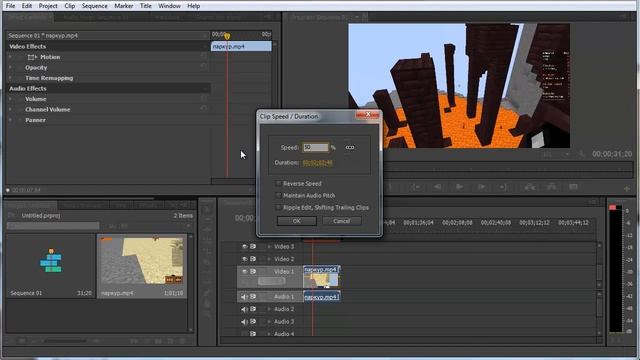Click the Speed percentage input field

(316, 147)
